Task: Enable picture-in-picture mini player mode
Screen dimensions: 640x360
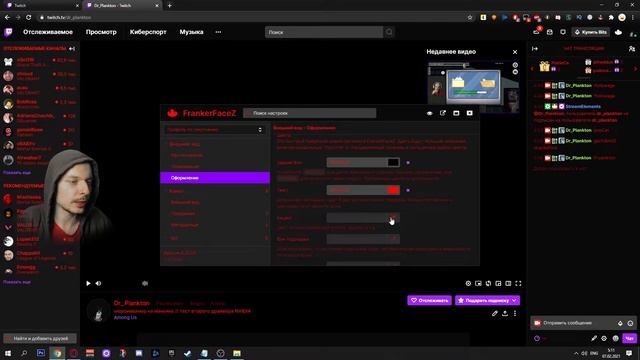Action: [498, 283]
